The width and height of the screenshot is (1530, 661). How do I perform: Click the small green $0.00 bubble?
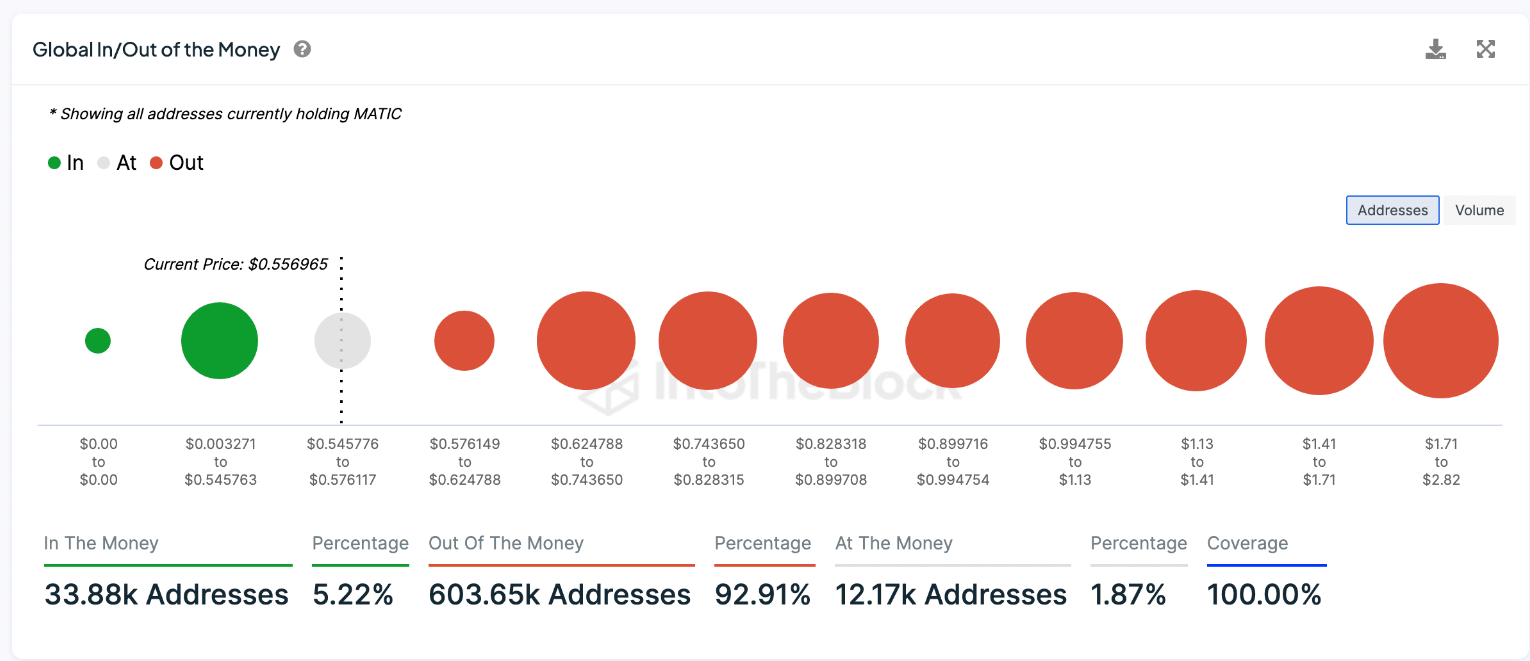[98, 341]
